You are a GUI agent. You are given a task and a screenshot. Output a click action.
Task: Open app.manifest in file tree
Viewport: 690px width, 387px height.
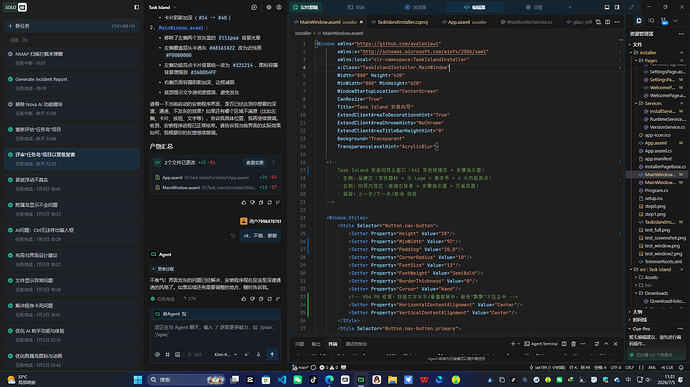tap(658, 158)
